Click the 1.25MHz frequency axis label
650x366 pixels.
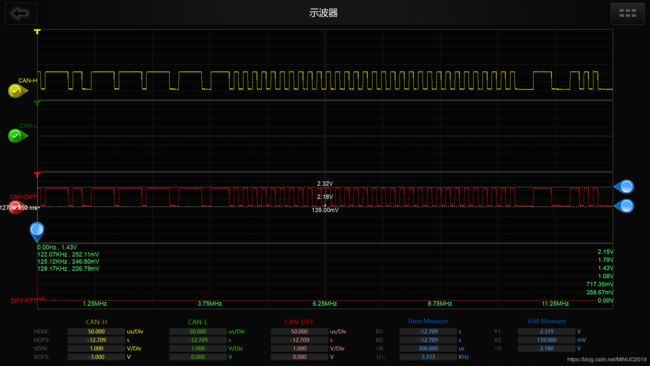95,304
